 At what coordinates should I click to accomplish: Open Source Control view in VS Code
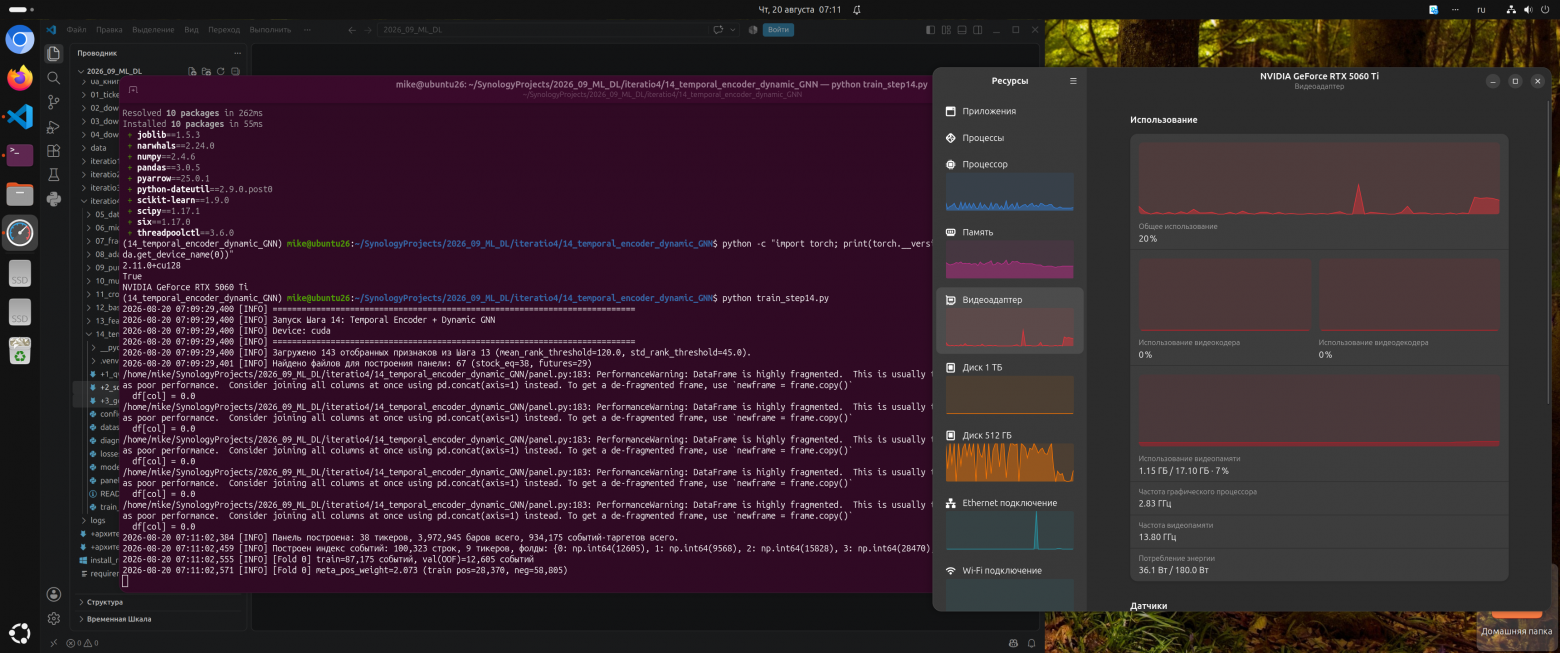click(54, 101)
